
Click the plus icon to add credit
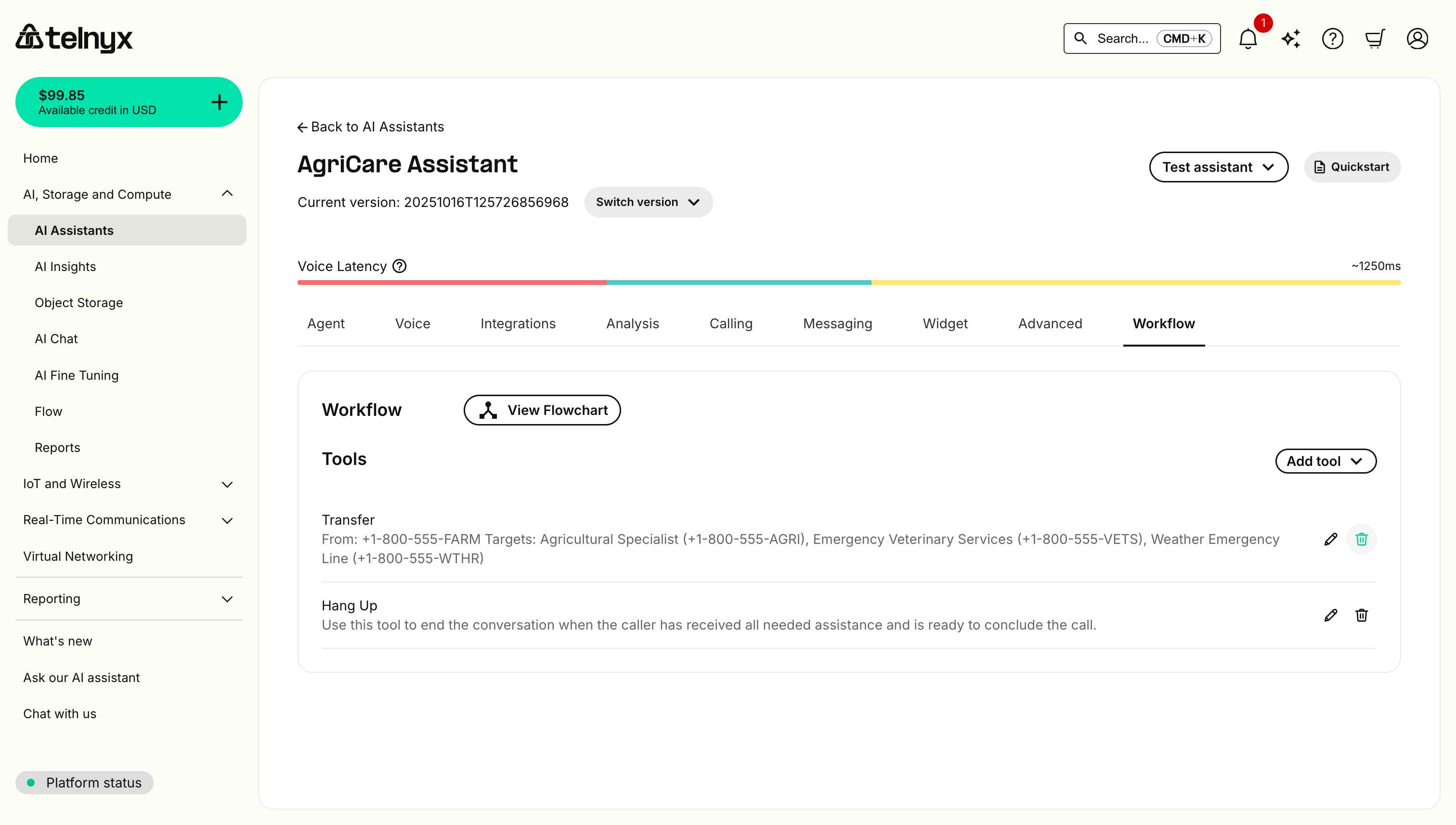219,102
